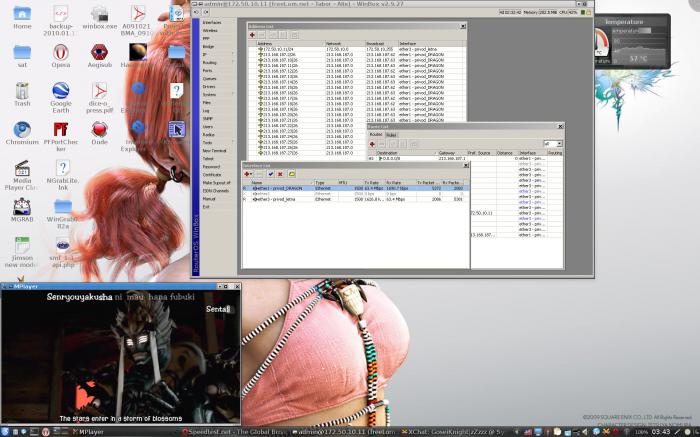Open Log in the WinBox sidebar menu
The width and height of the screenshot is (700, 437).
206,110
